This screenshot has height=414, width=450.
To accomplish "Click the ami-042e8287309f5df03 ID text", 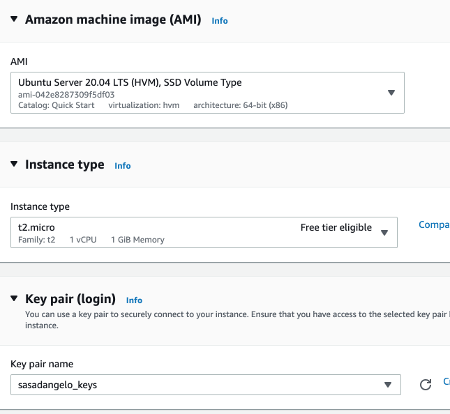I will [x=66, y=94].
